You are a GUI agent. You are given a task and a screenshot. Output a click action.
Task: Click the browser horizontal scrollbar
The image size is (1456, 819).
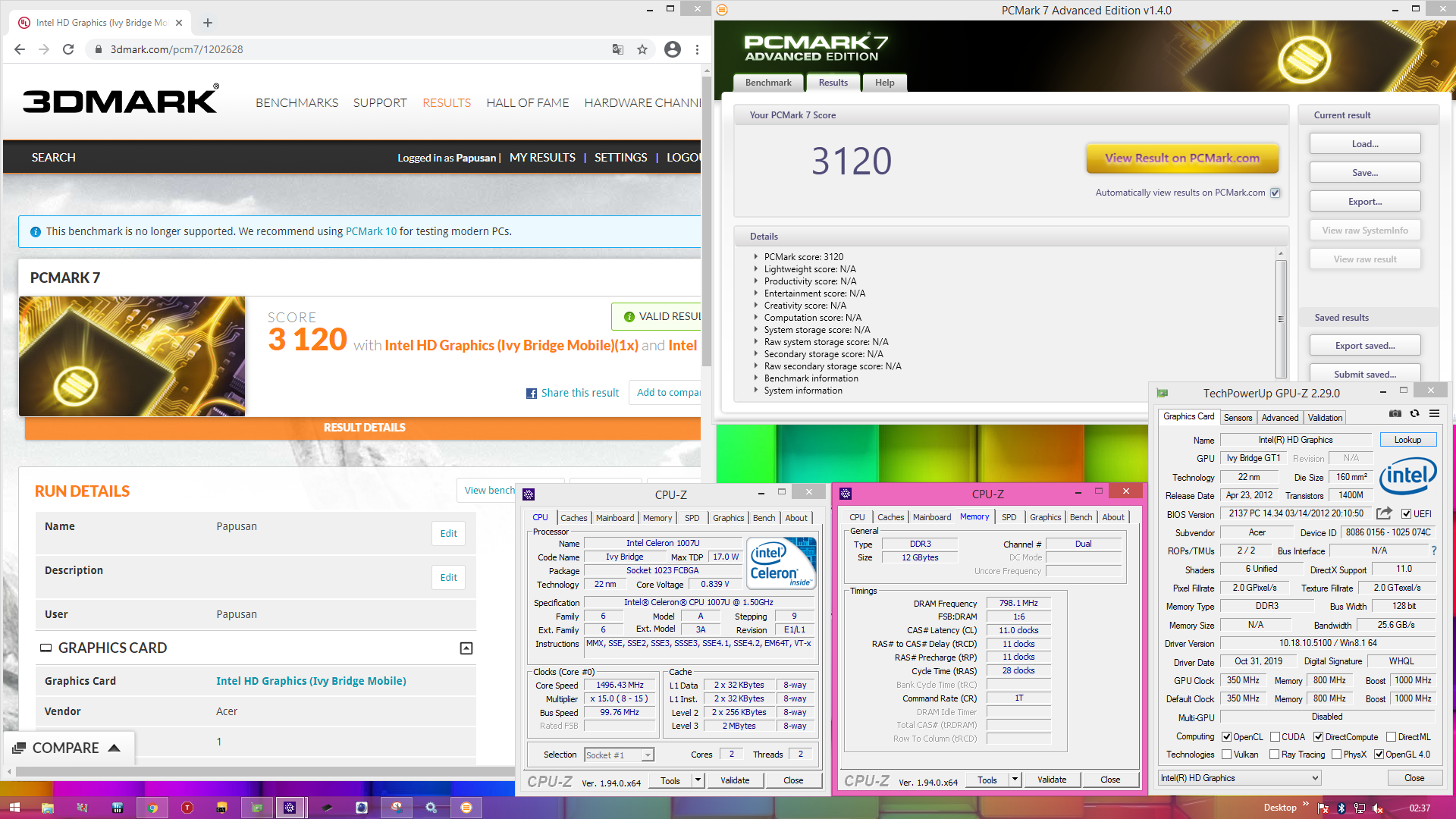tap(265, 771)
